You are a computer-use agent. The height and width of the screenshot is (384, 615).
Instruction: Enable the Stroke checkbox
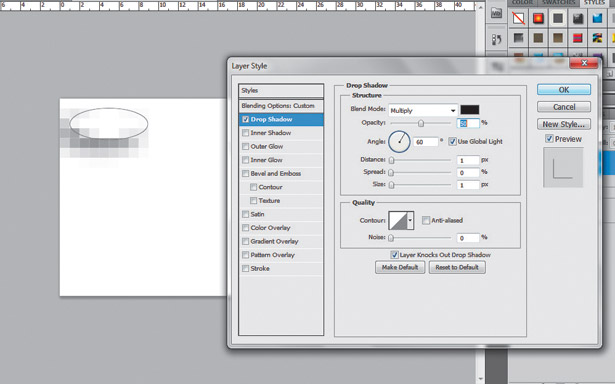coord(246,268)
